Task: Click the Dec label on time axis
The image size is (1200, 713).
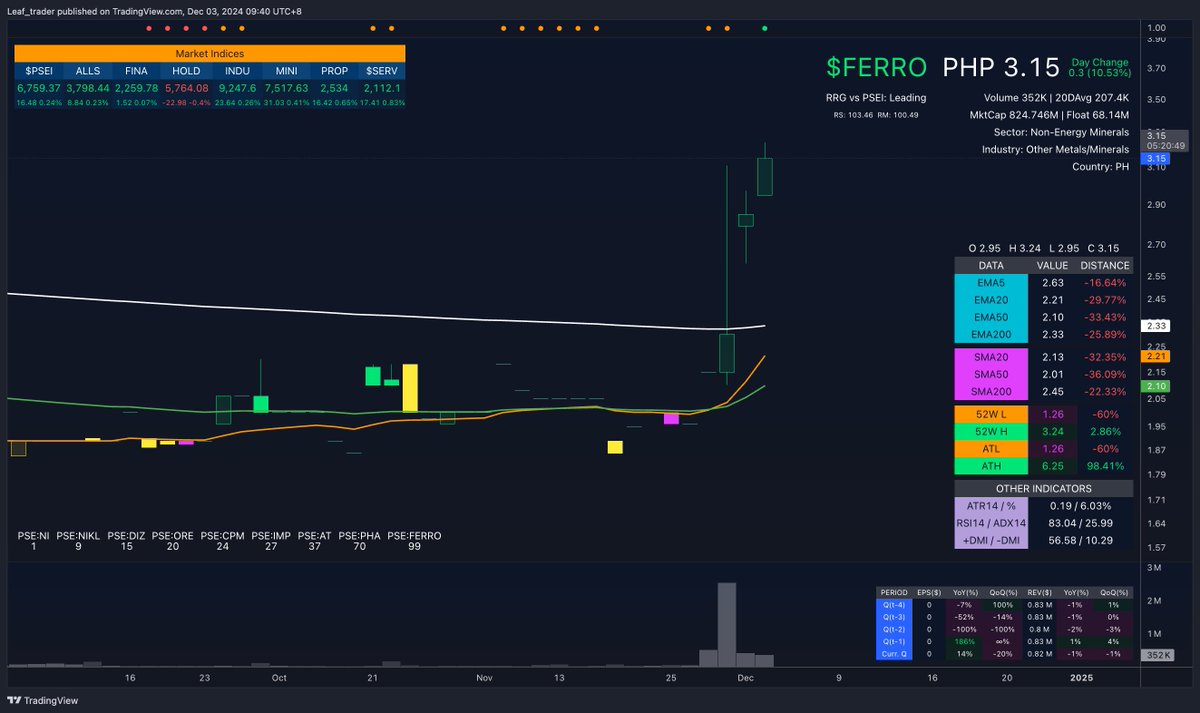Action: click(x=746, y=678)
